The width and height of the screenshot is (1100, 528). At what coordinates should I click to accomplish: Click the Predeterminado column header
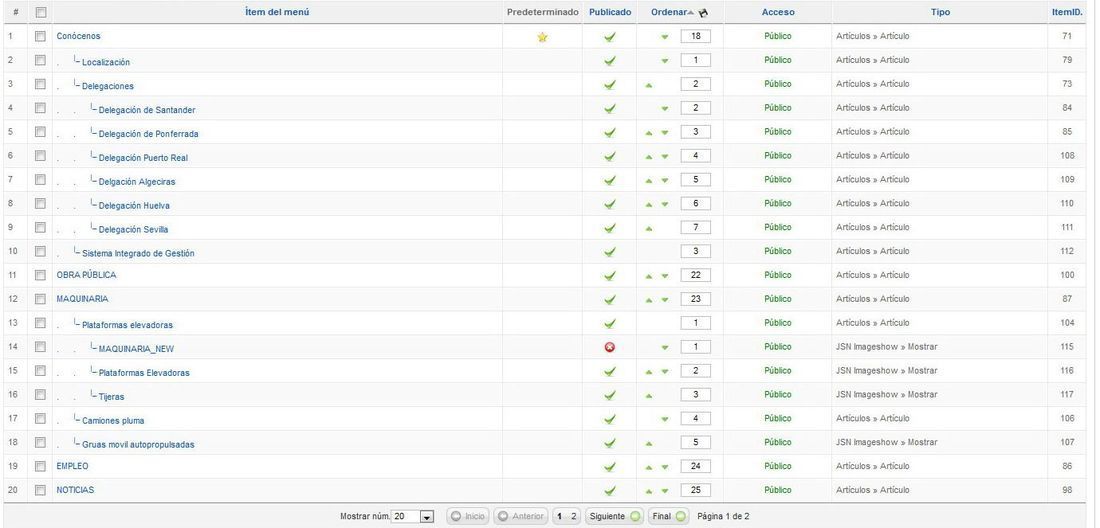pyautogui.click(x=542, y=12)
